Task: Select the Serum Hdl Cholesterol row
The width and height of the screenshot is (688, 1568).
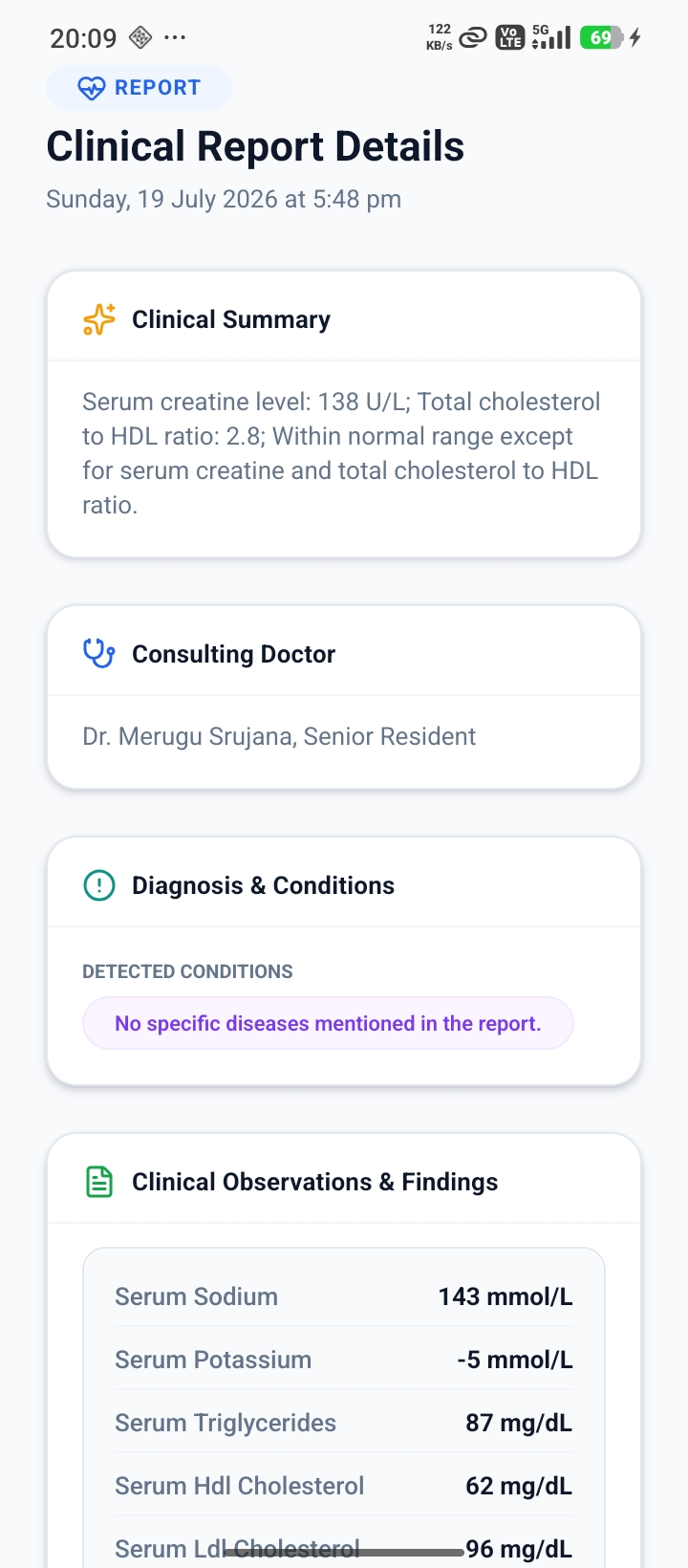Action: (344, 1486)
